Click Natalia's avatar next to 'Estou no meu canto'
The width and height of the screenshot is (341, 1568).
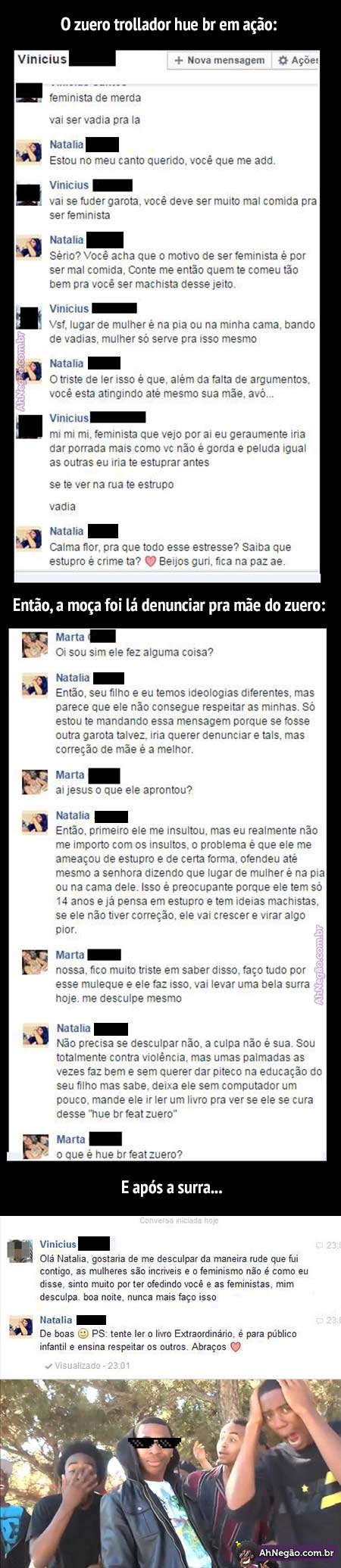(29, 152)
